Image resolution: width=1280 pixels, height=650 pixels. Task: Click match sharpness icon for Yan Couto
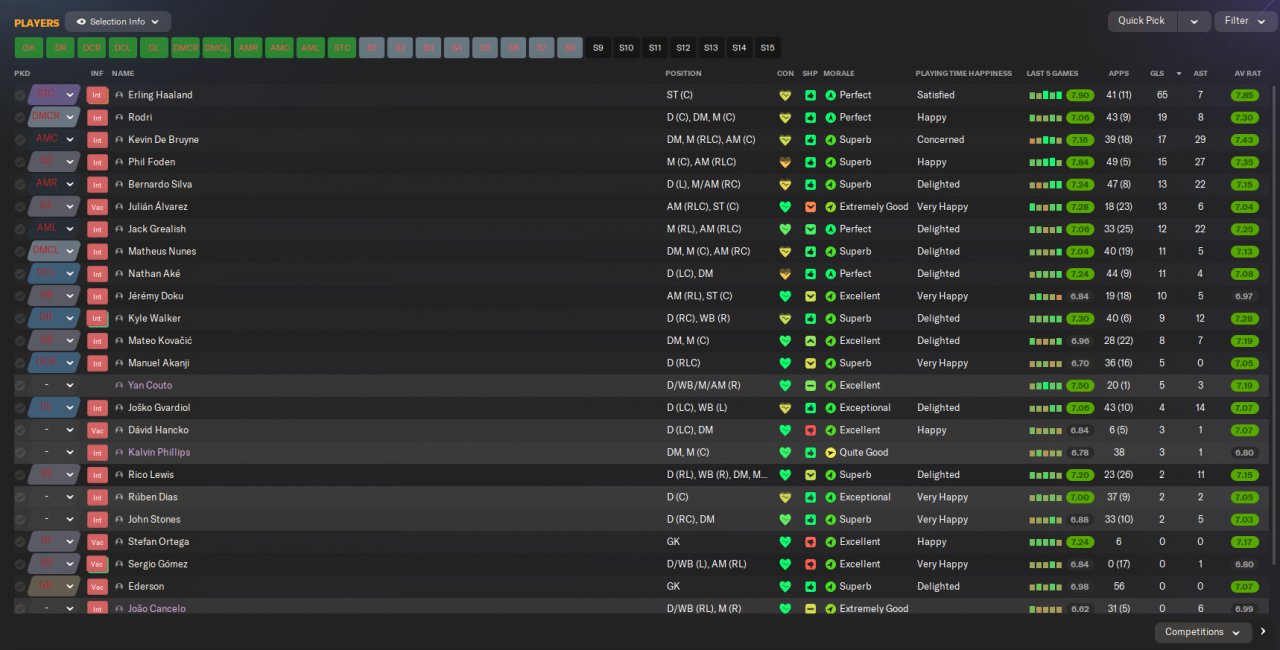coord(810,386)
